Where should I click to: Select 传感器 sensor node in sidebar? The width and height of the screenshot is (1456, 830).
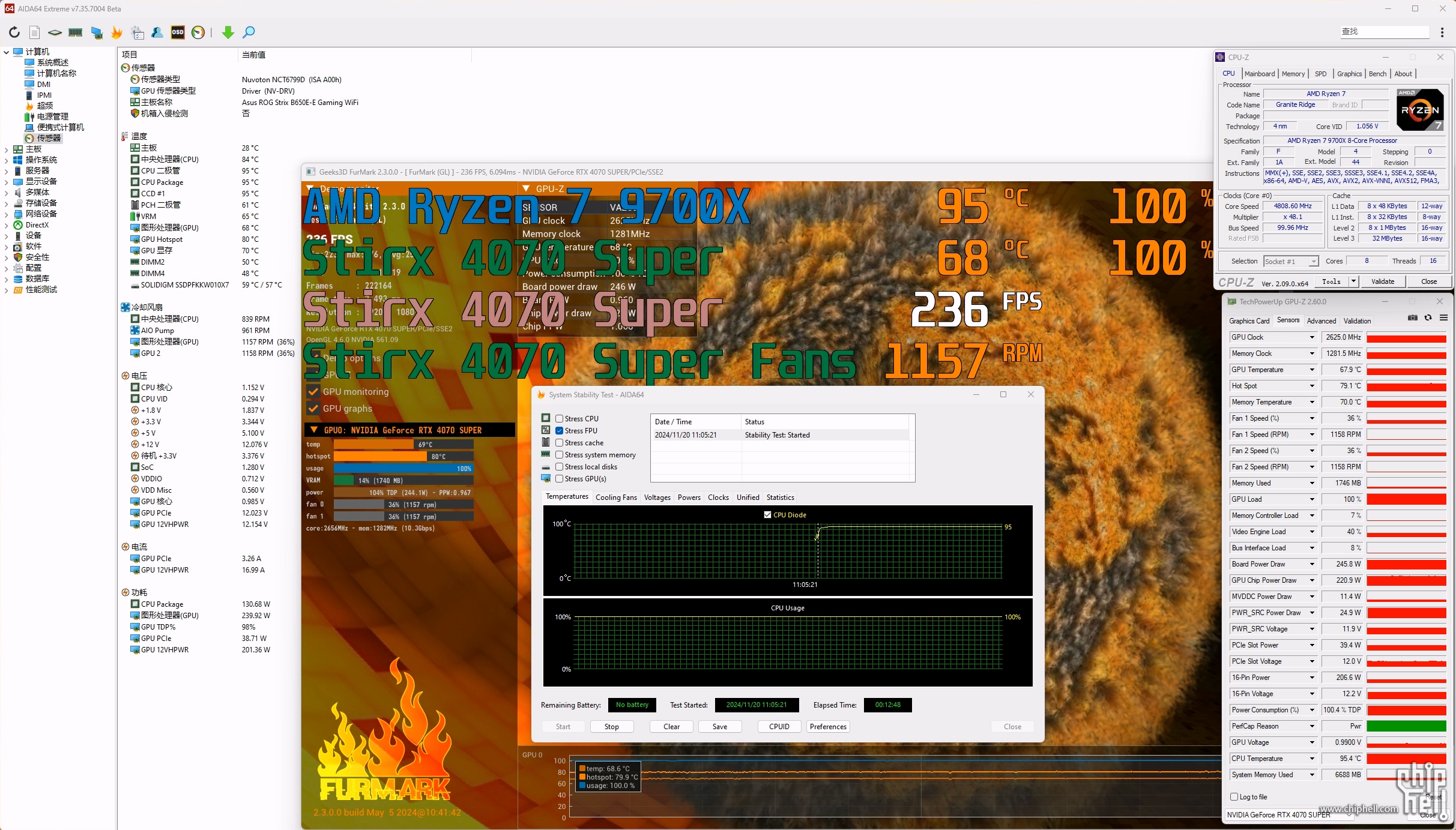point(43,138)
